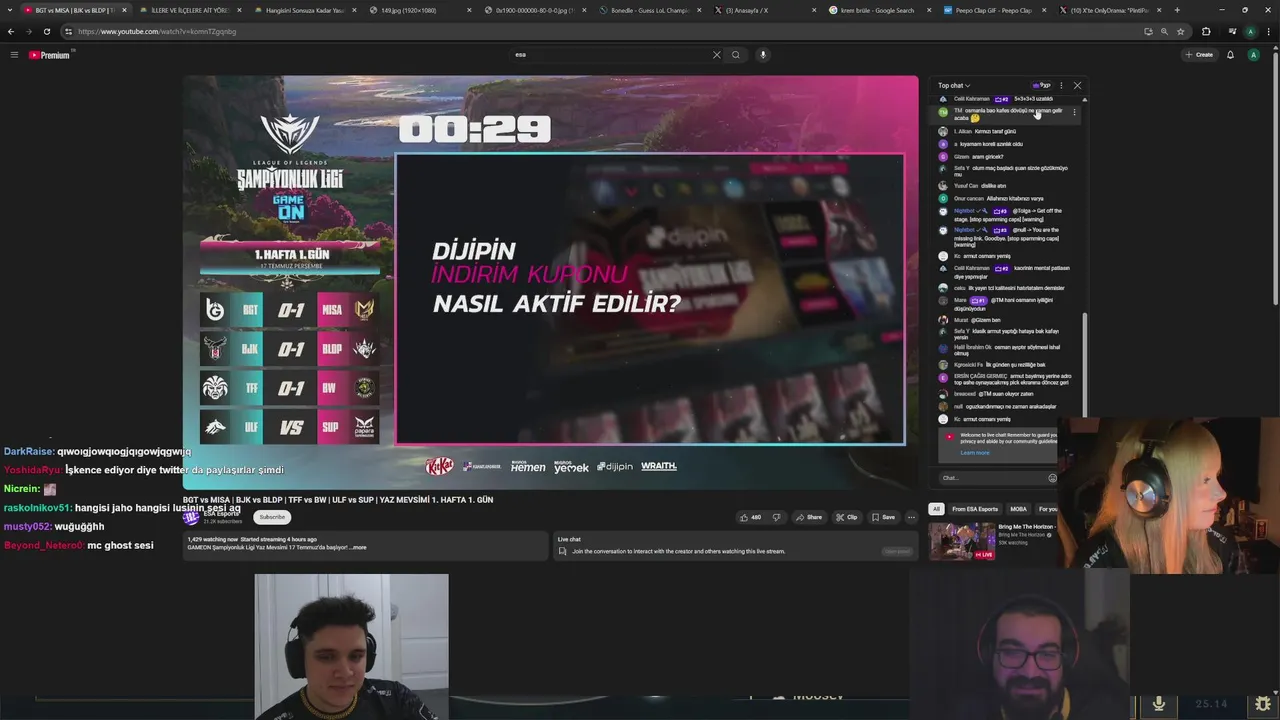Clear the 'esa' search text with X
The height and width of the screenshot is (720, 1280).
[716, 55]
